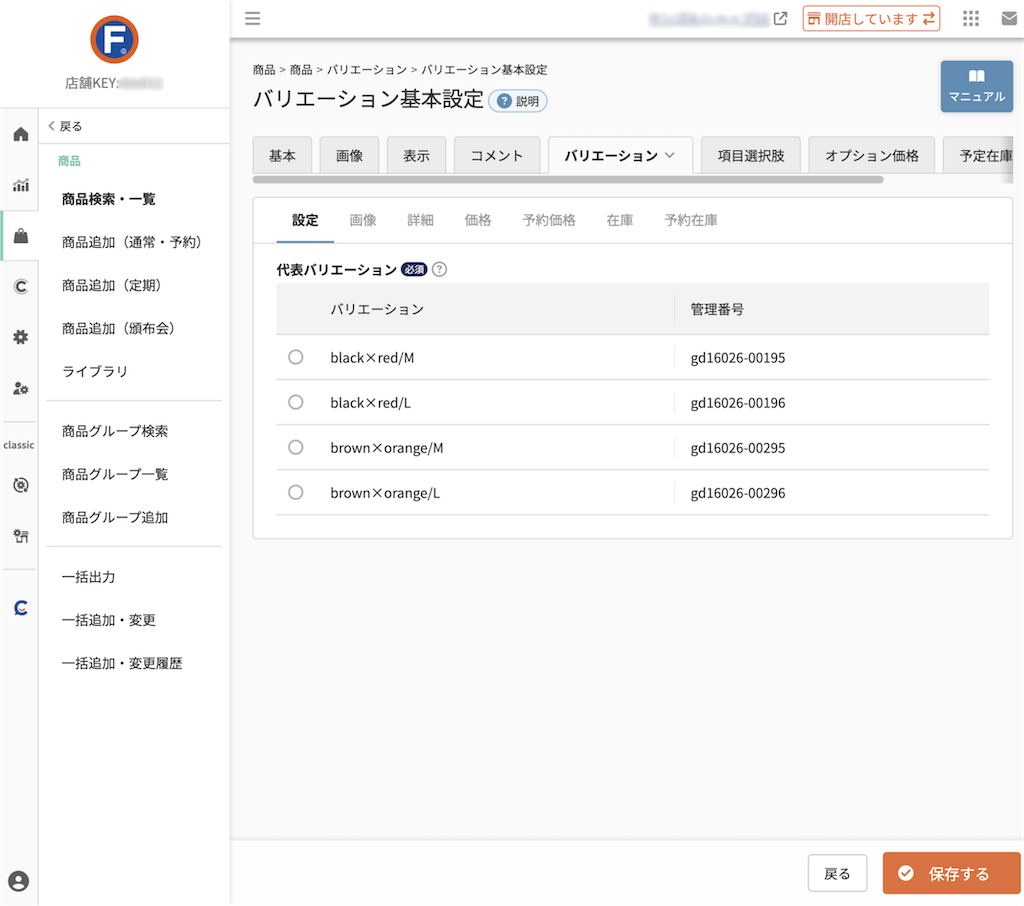Screen dimensions: 1024x906
Task: Select the 画像 sub-tab
Action: [x=362, y=220]
